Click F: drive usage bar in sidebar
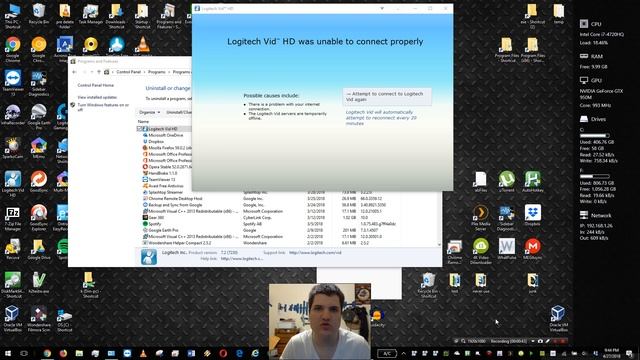The height and width of the screenshot is (360, 640). pyautogui.click(x=595, y=176)
